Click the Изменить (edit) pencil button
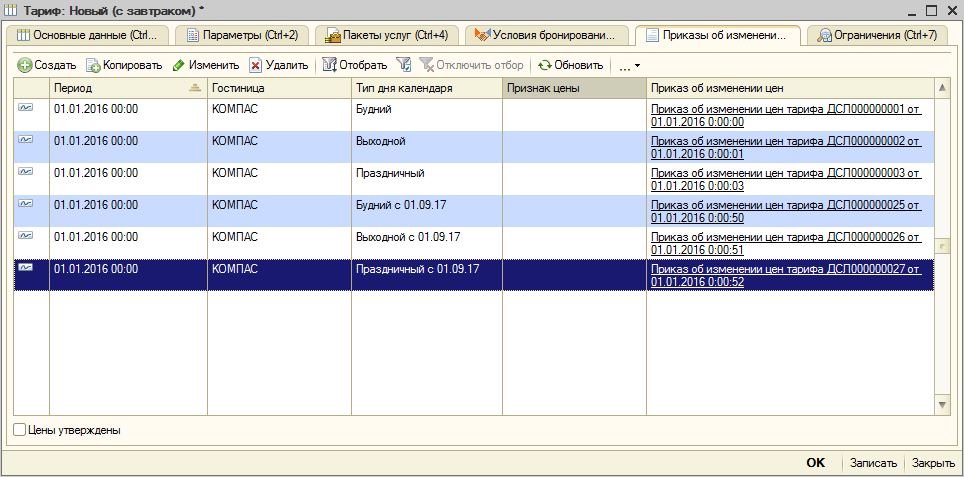The height and width of the screenshot is (477, 964). (x=206, y=65)
